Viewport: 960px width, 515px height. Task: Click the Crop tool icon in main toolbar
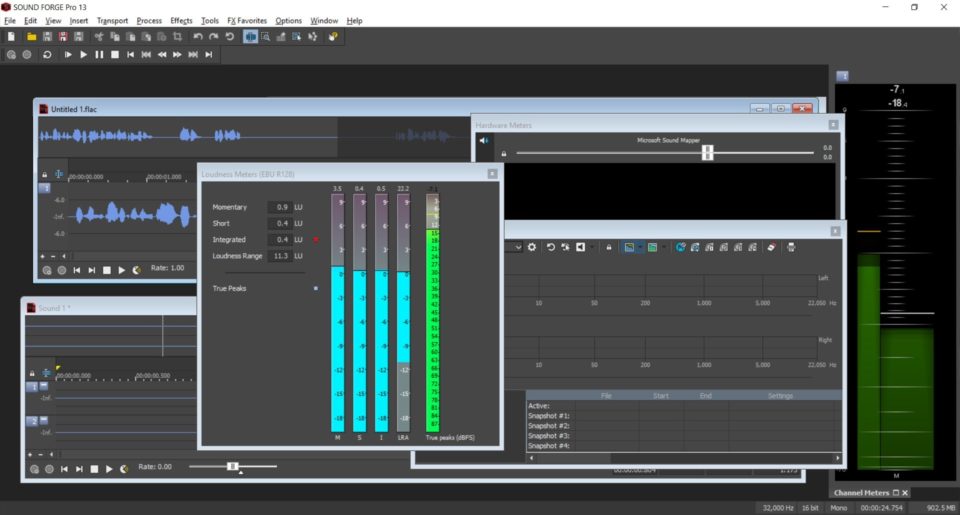coord(178,37)
